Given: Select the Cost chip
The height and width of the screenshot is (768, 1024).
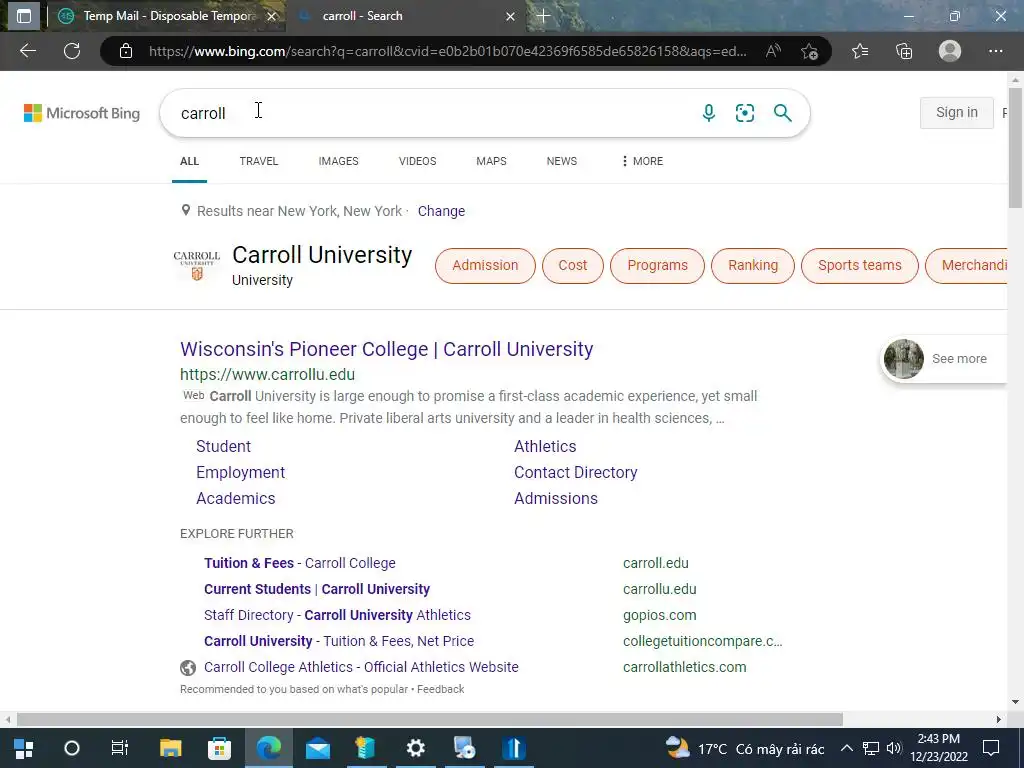Looking at the screenshot, I should tap(573, 265).
